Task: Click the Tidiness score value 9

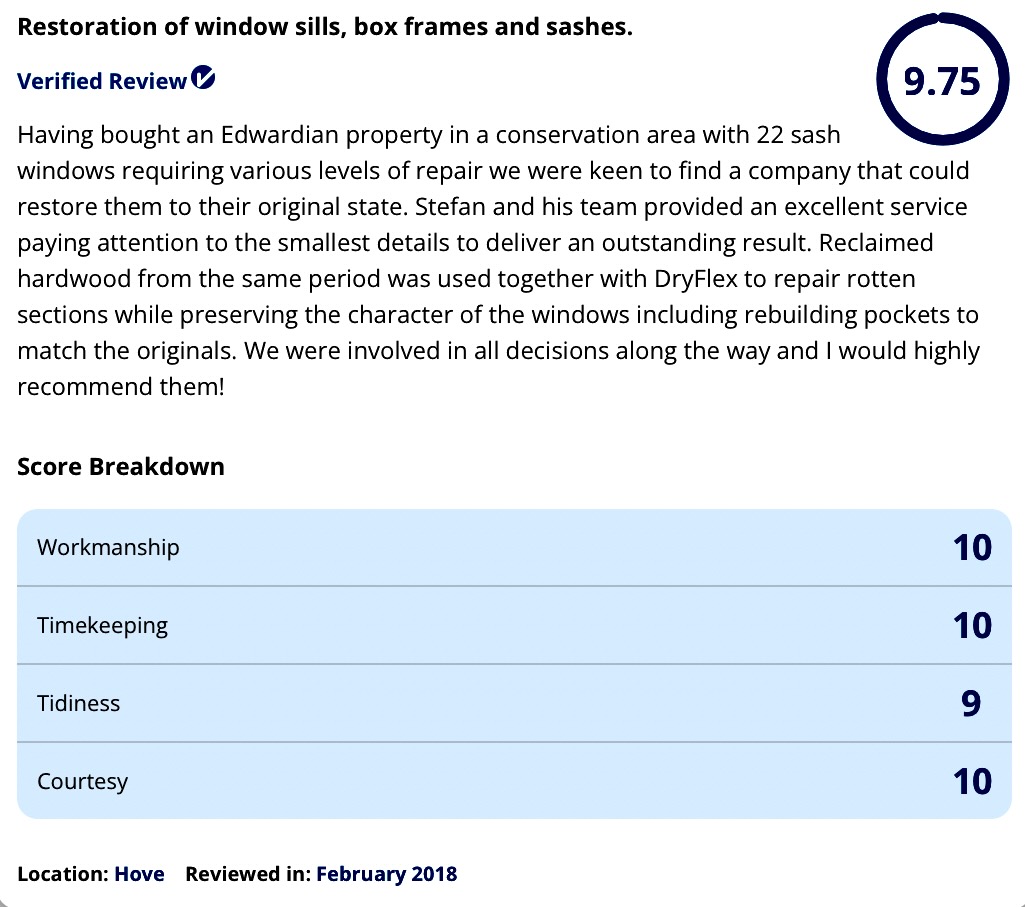Action: (970, 704)
